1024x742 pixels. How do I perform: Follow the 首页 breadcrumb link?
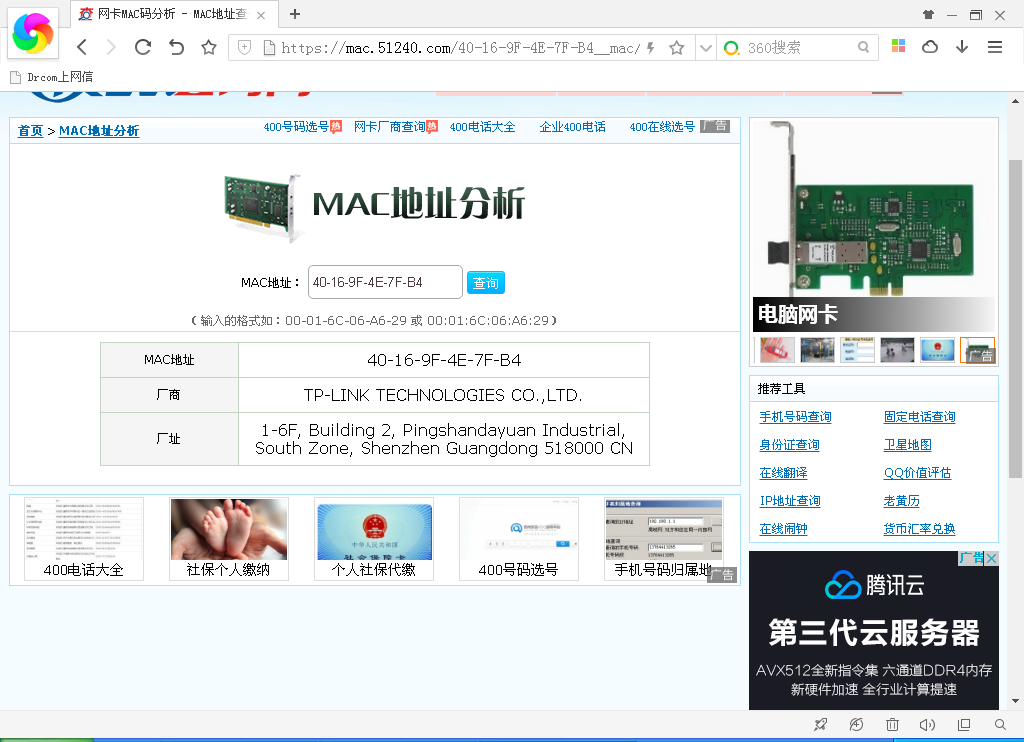[30, 131]
